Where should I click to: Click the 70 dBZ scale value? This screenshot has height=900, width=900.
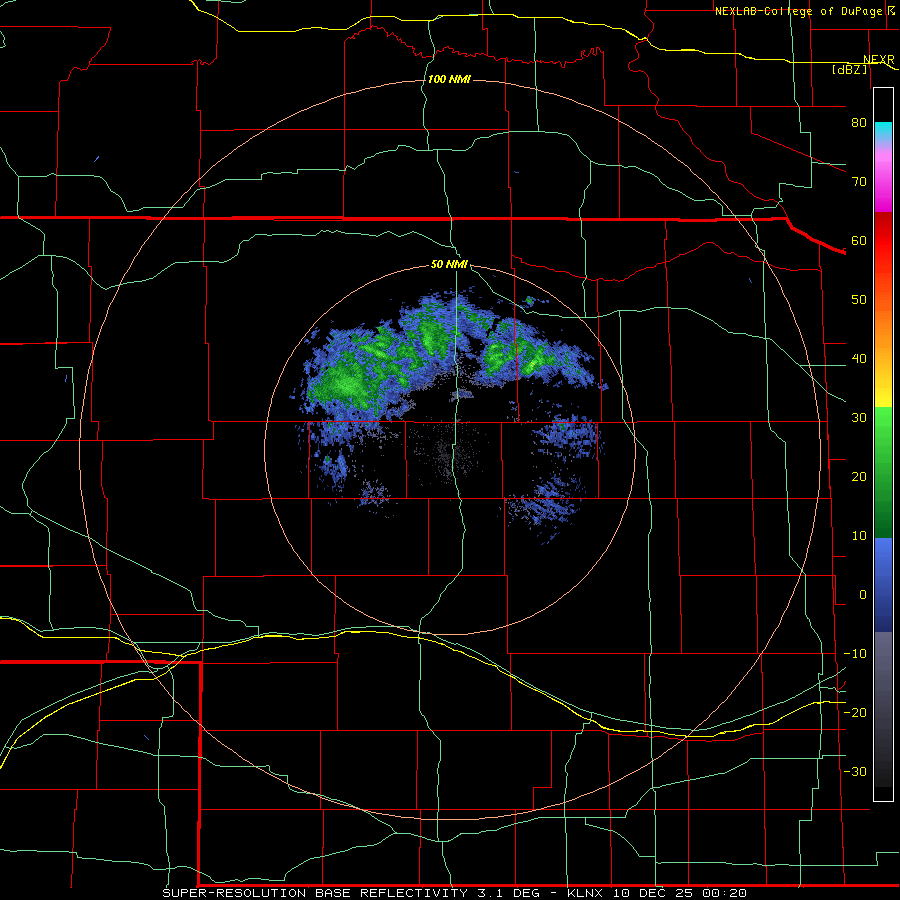(x=859, y=181)
